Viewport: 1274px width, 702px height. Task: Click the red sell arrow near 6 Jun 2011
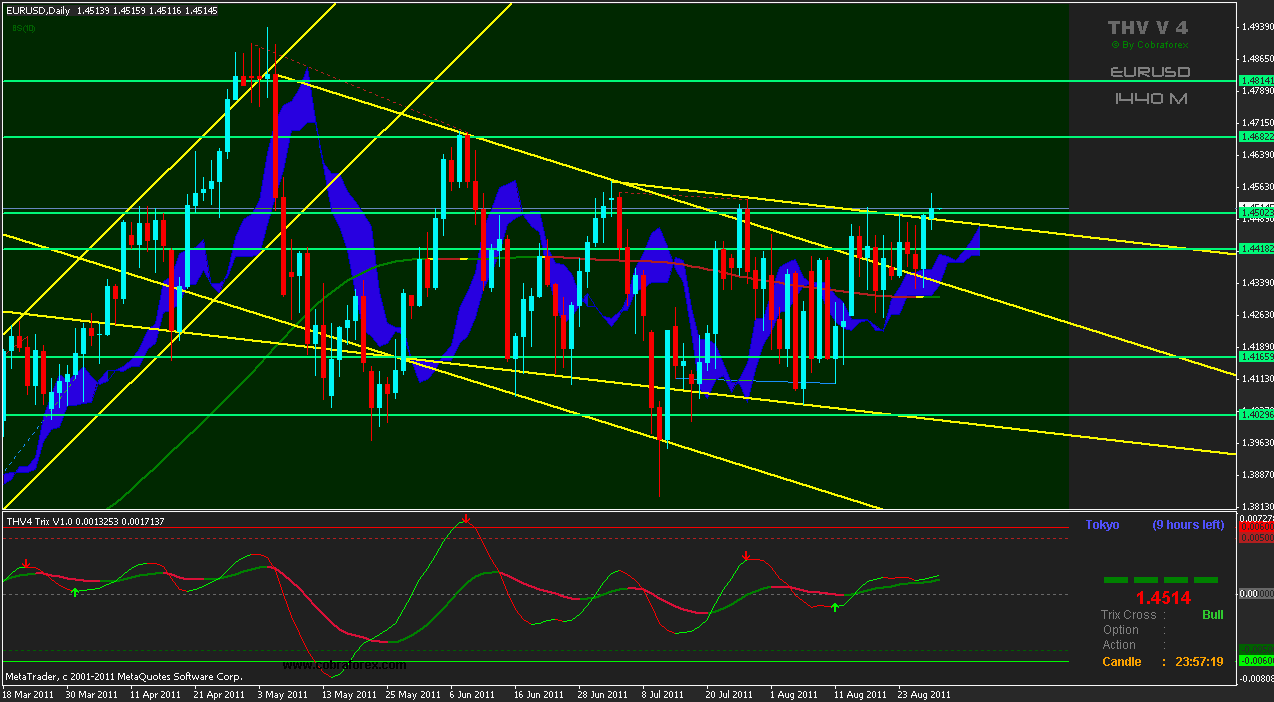coord(466,518)
